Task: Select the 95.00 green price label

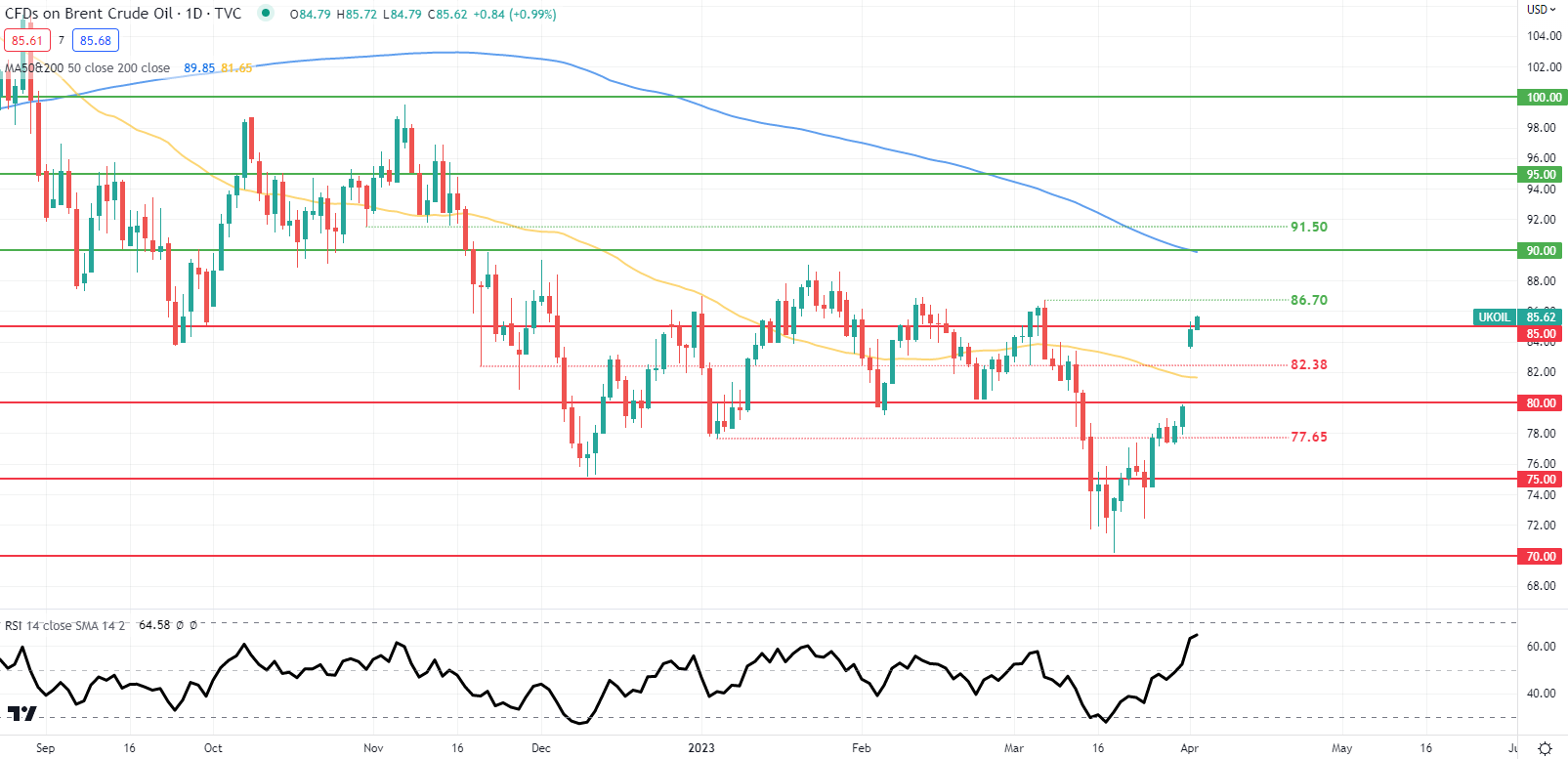Action: tap(1542, 174)
